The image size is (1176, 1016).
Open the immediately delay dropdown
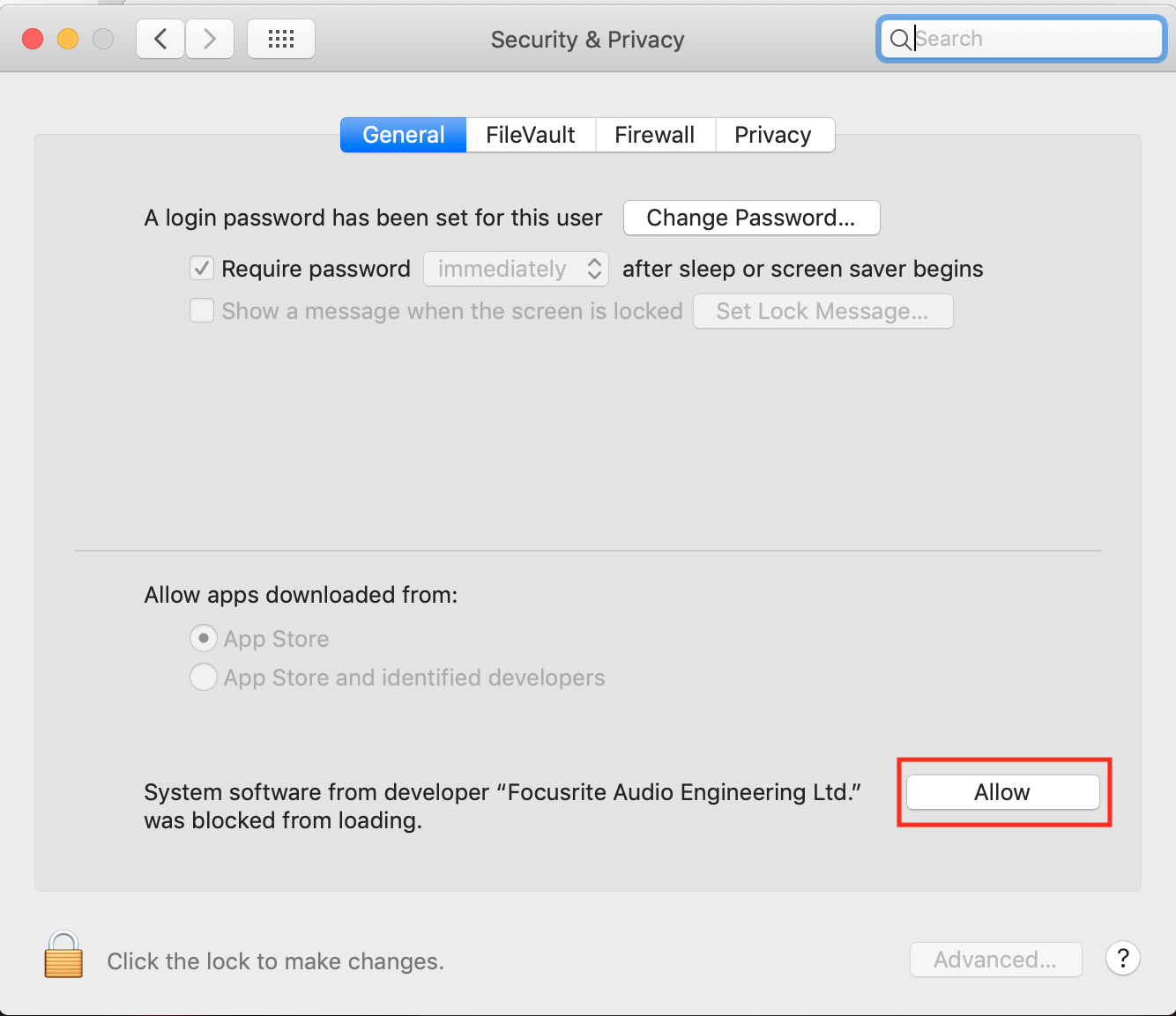[x=517, y=269]
